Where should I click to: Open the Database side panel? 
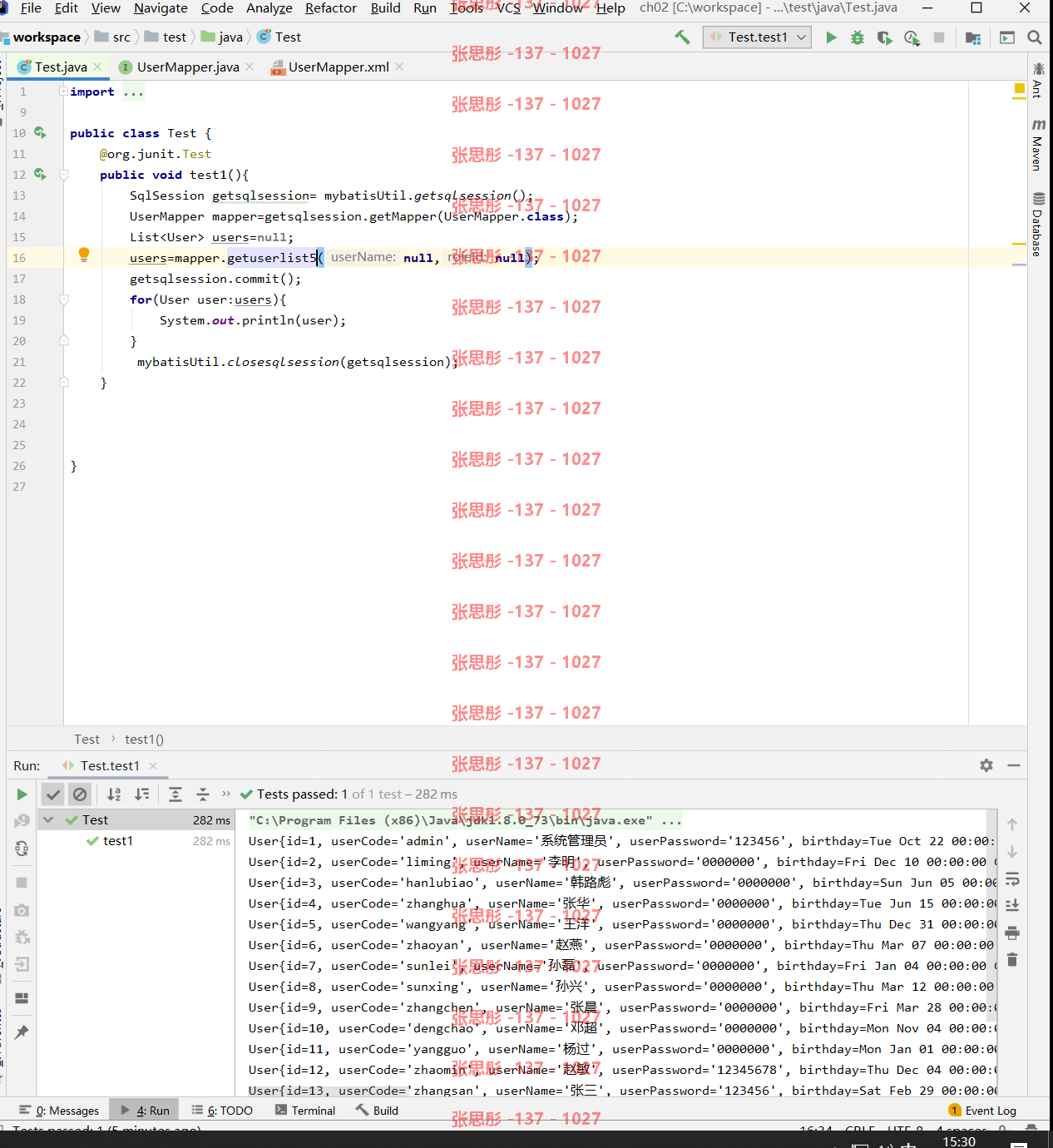point(1037,225)
